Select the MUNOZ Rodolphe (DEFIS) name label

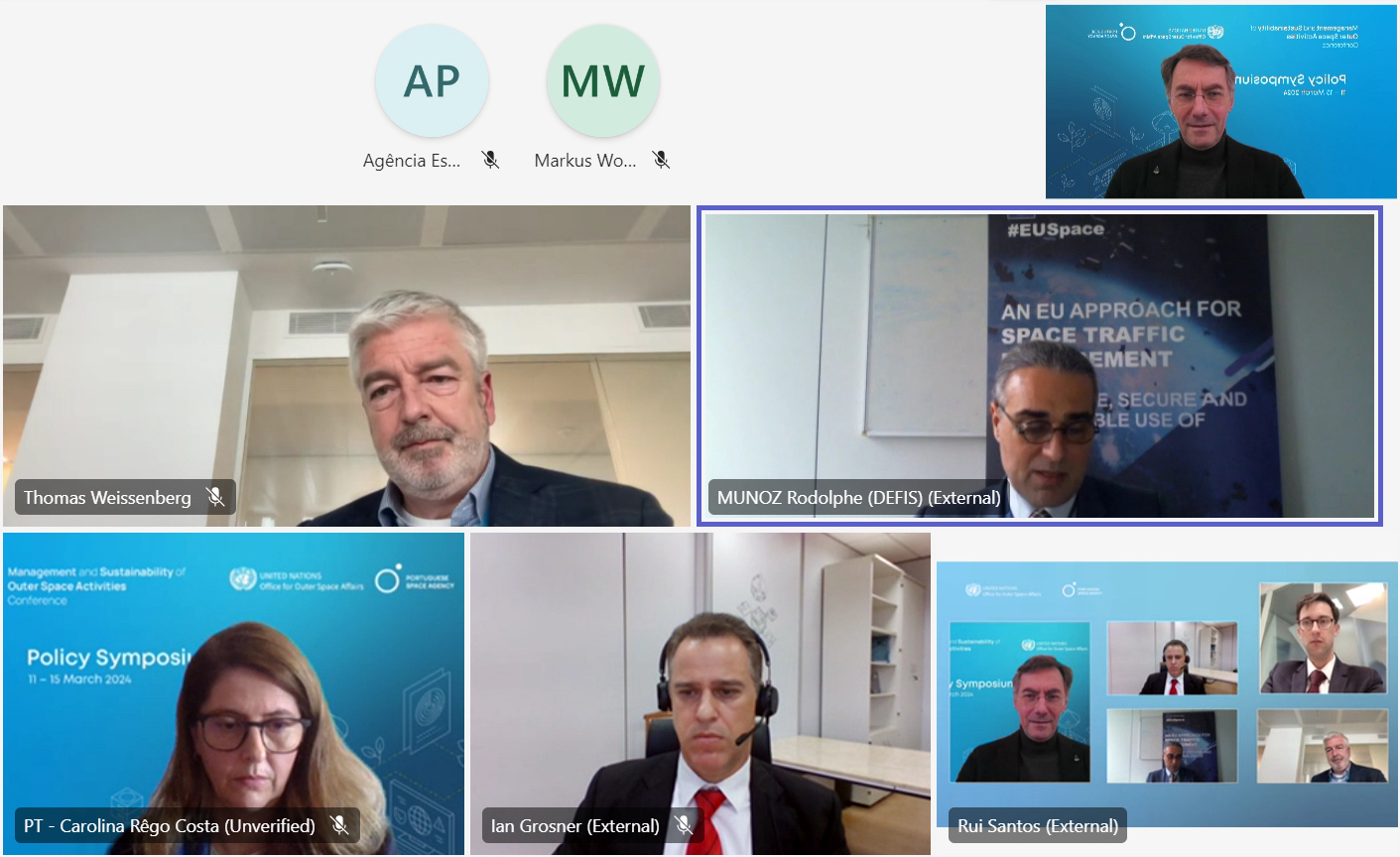859,497
